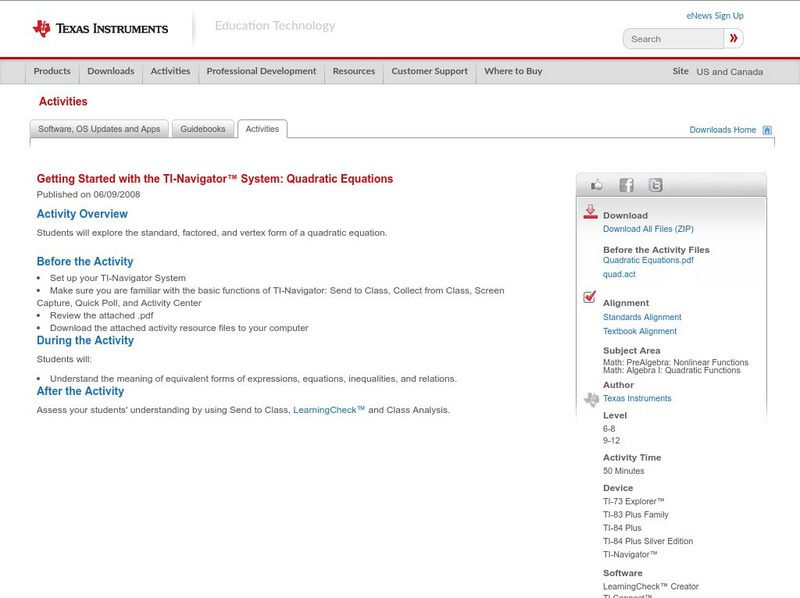Click the 50 Minutes activity time
The image size is (800, 598).
pyautogui.click(x=623, y=471)
